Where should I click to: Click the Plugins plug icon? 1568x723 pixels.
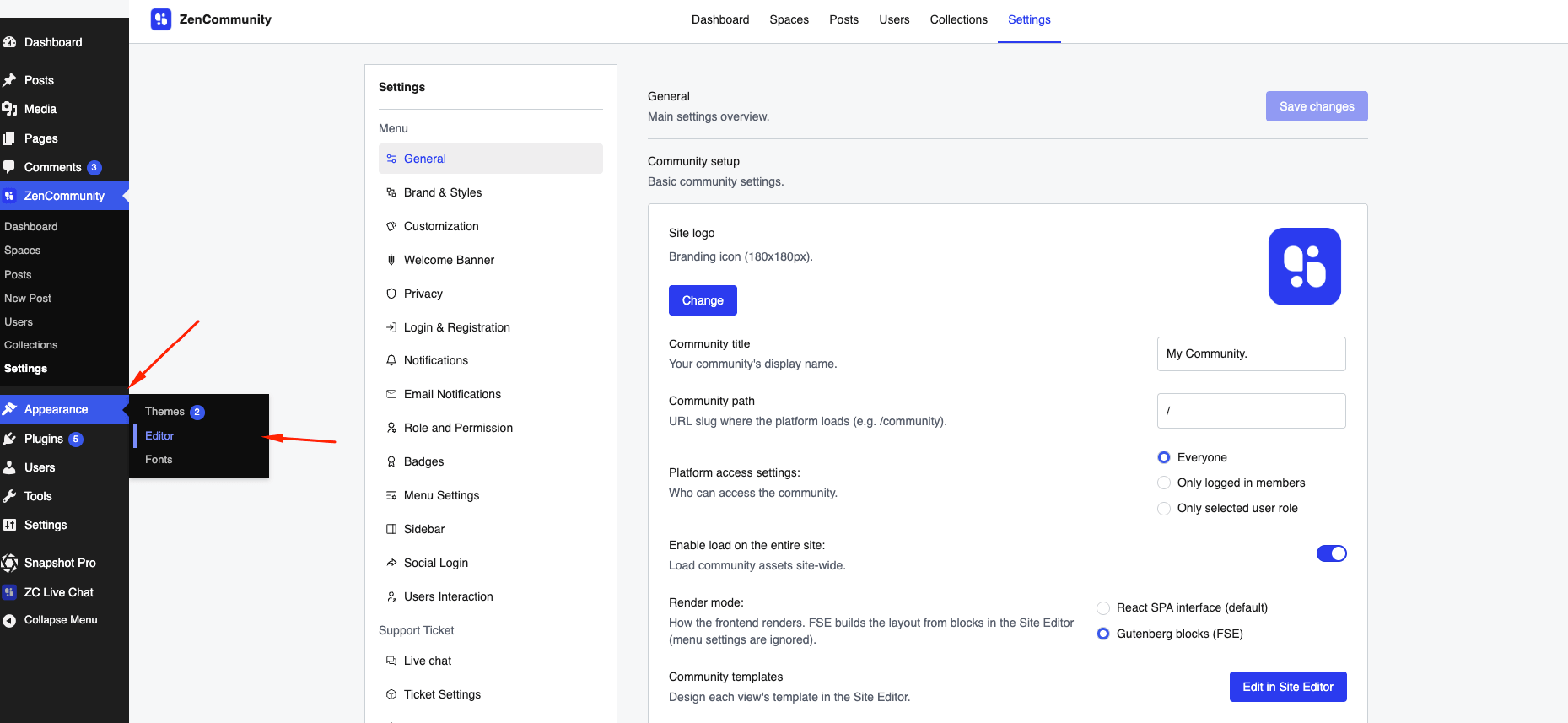tap(9, 439)
